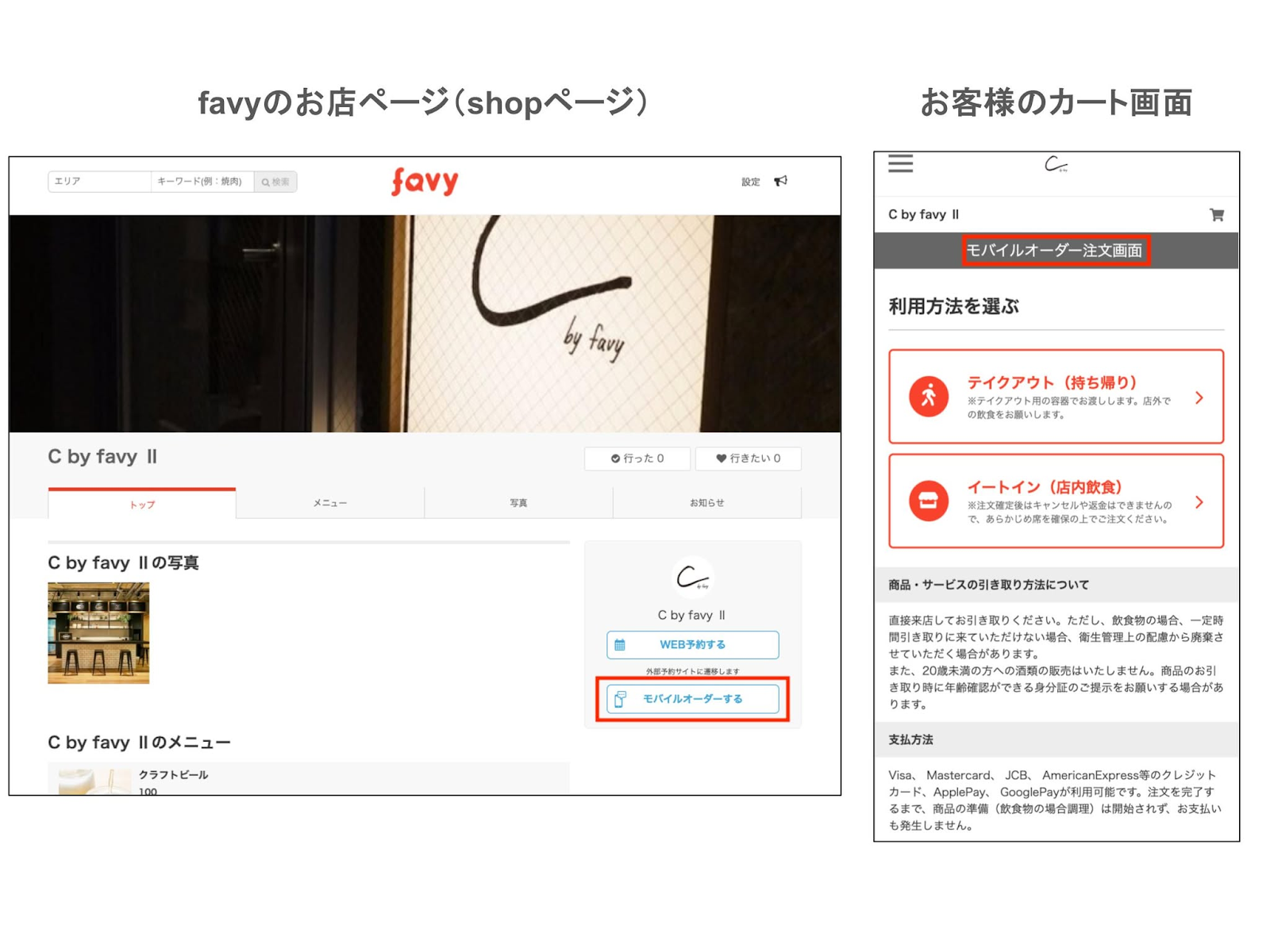Viewport: 1270px width, 952px height.
Task: Choose イートイン（店内飲食）option
Action: (x=1056, y=501)
